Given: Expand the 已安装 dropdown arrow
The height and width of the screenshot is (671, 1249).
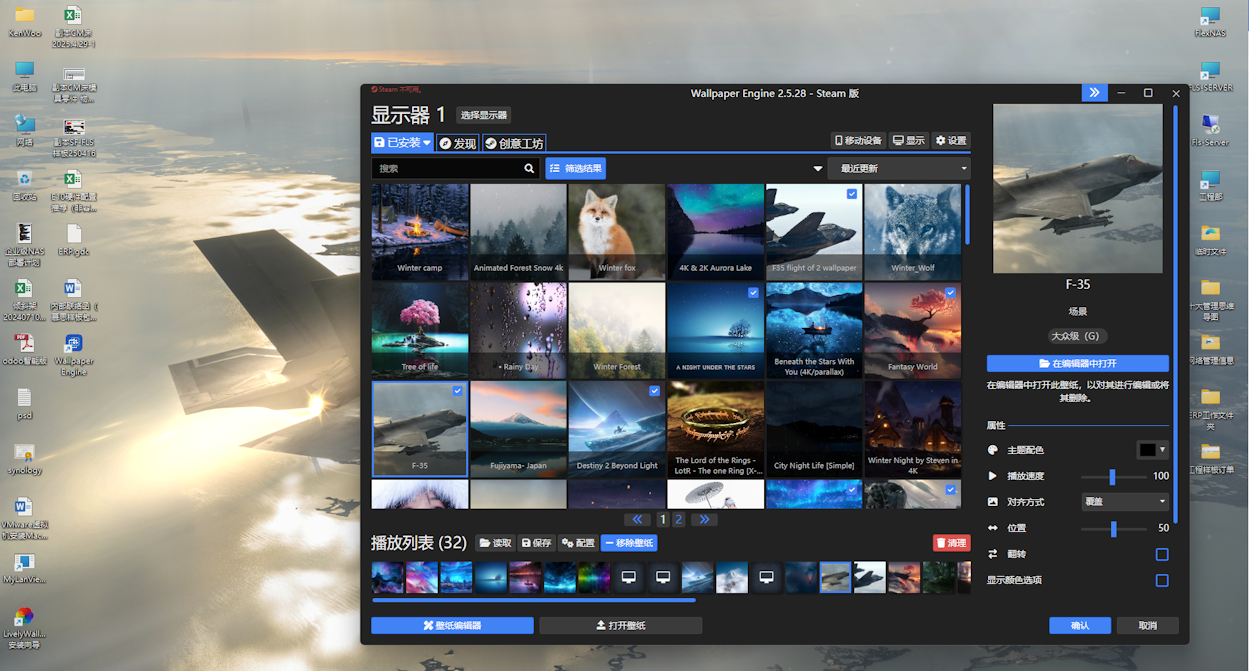Looking at the screenshot, I should (x=427, y=143).
